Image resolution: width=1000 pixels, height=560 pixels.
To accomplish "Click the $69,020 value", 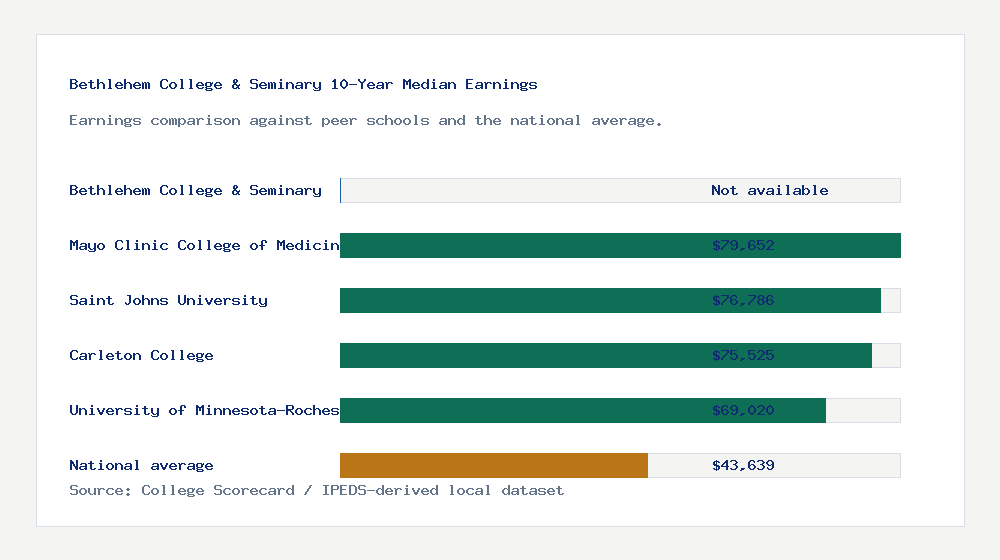I will [743, 410].
